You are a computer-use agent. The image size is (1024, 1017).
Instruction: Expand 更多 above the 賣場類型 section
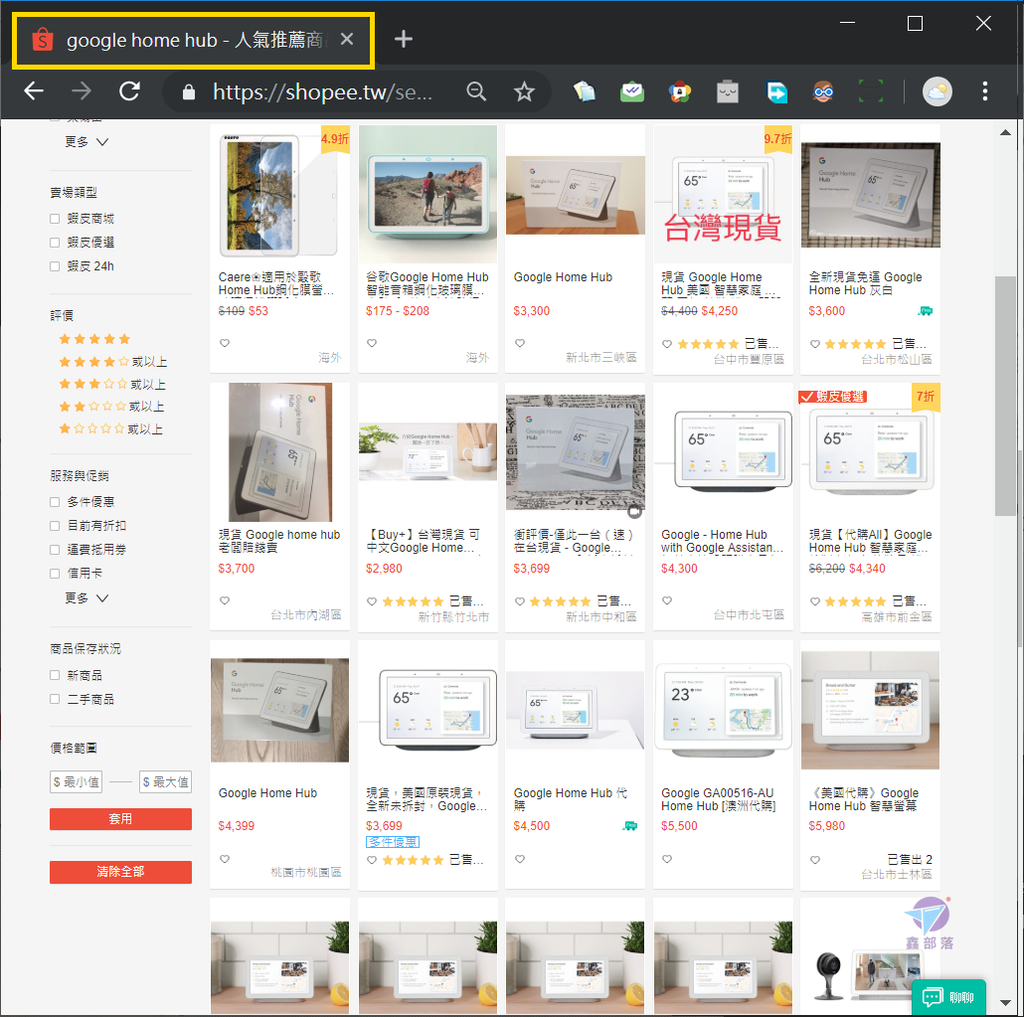(86, 142)
